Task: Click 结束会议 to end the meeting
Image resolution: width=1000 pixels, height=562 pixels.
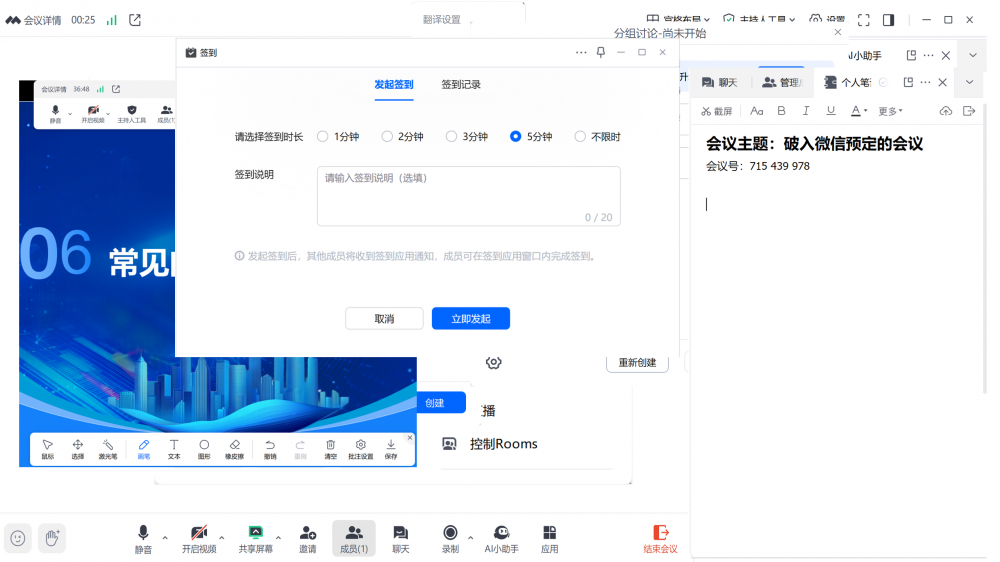Action: tap(660, 539)
